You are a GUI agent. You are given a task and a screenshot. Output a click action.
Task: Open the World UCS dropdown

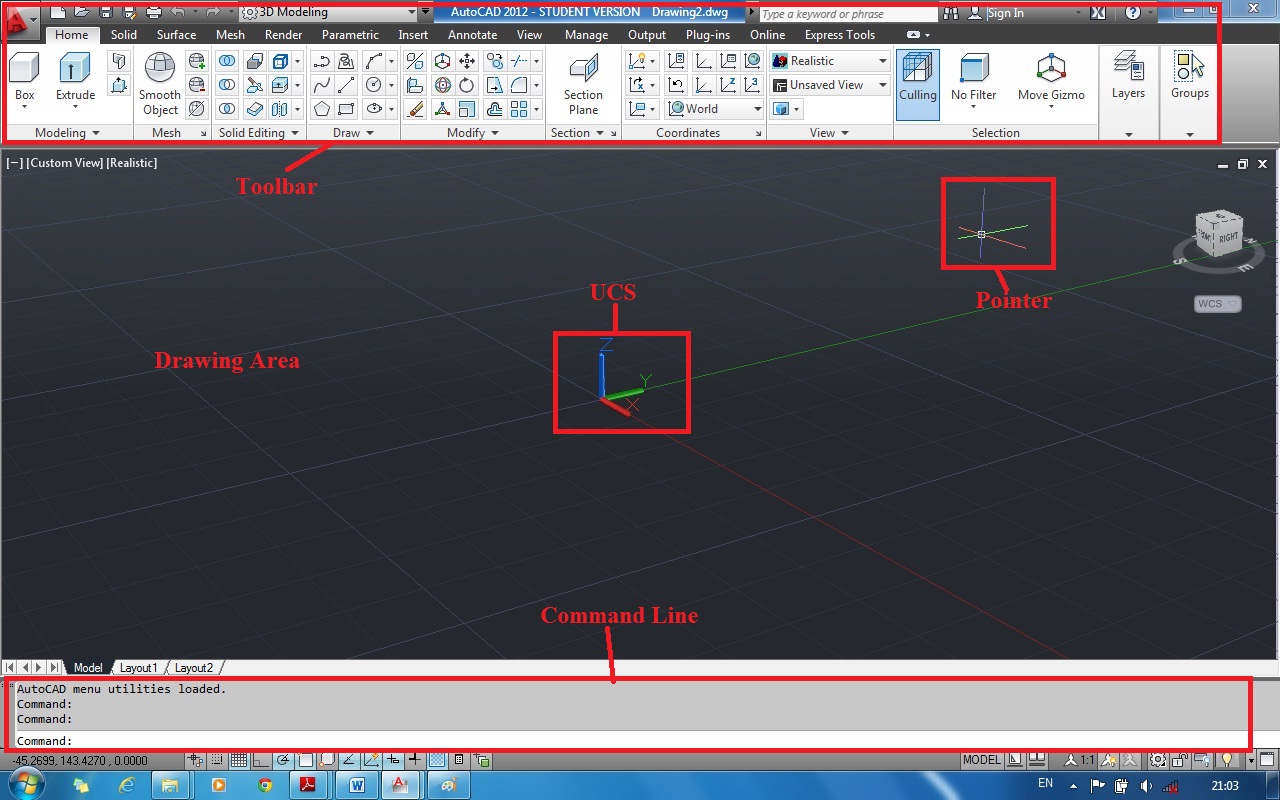[x=714, y=109]
